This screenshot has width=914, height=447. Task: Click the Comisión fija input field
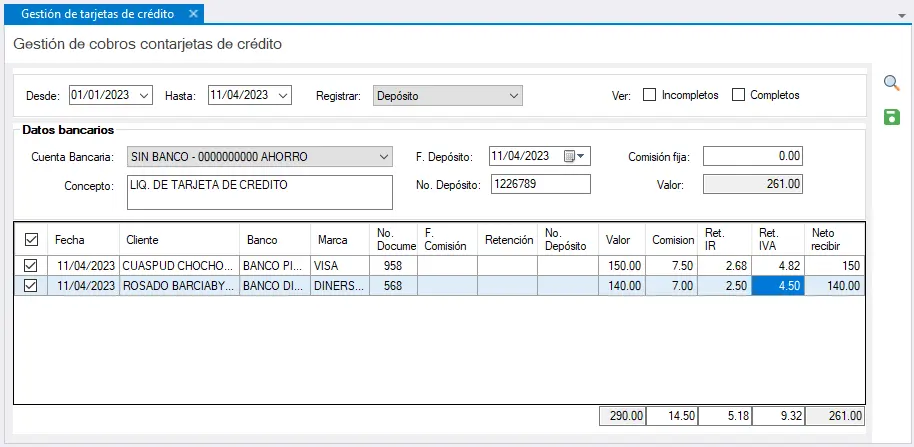point(753,156)
